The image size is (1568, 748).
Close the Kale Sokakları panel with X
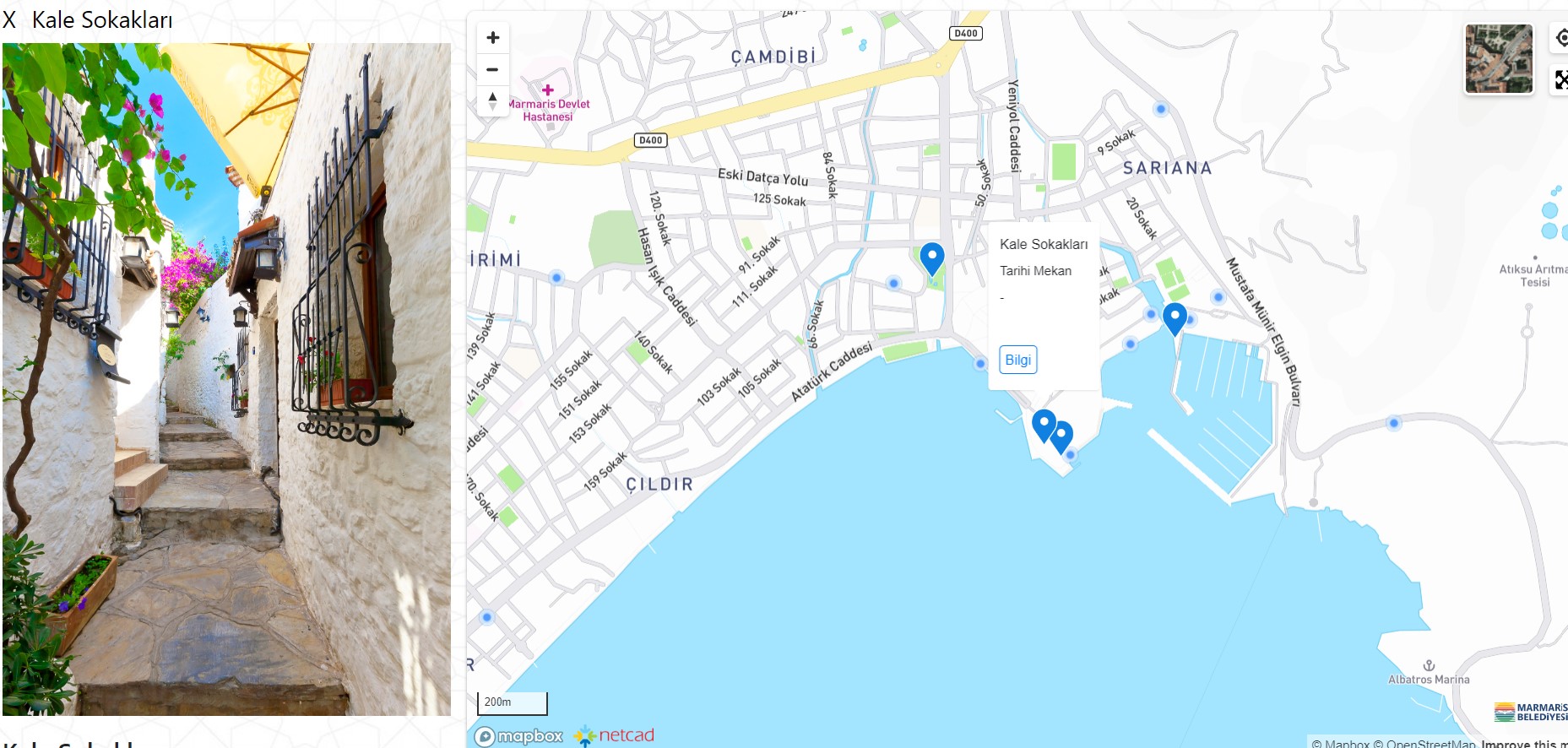tap(9, 19)
